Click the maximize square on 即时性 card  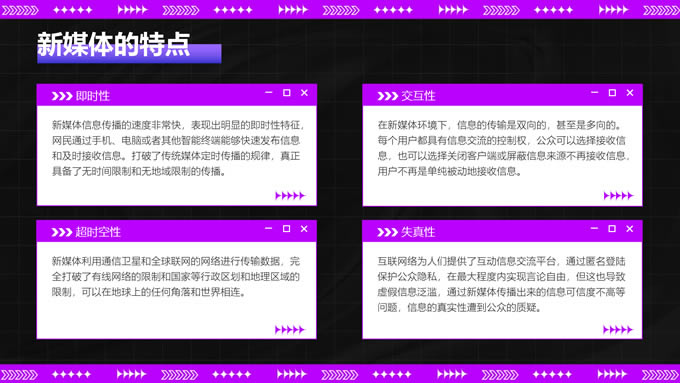287,93
